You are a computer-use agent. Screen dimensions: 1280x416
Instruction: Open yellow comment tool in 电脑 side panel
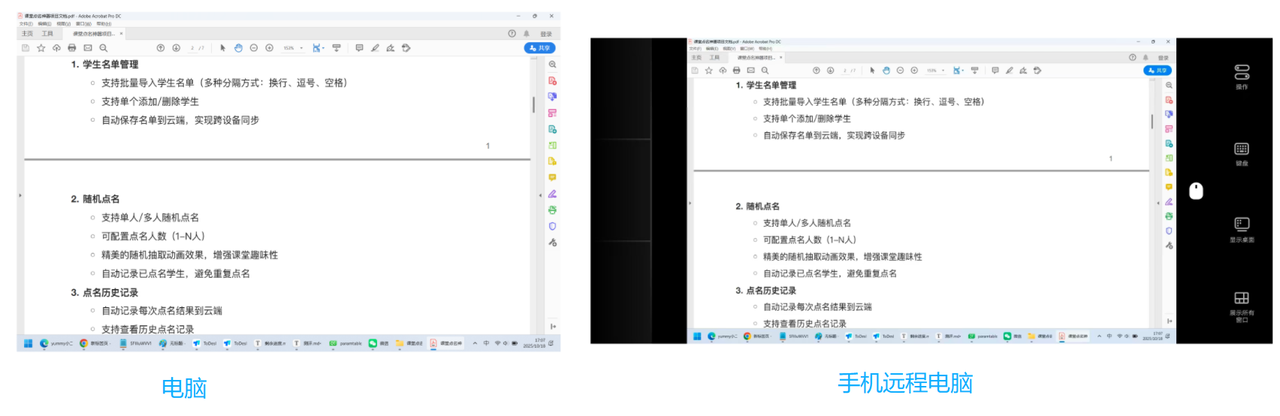[552, 177]
